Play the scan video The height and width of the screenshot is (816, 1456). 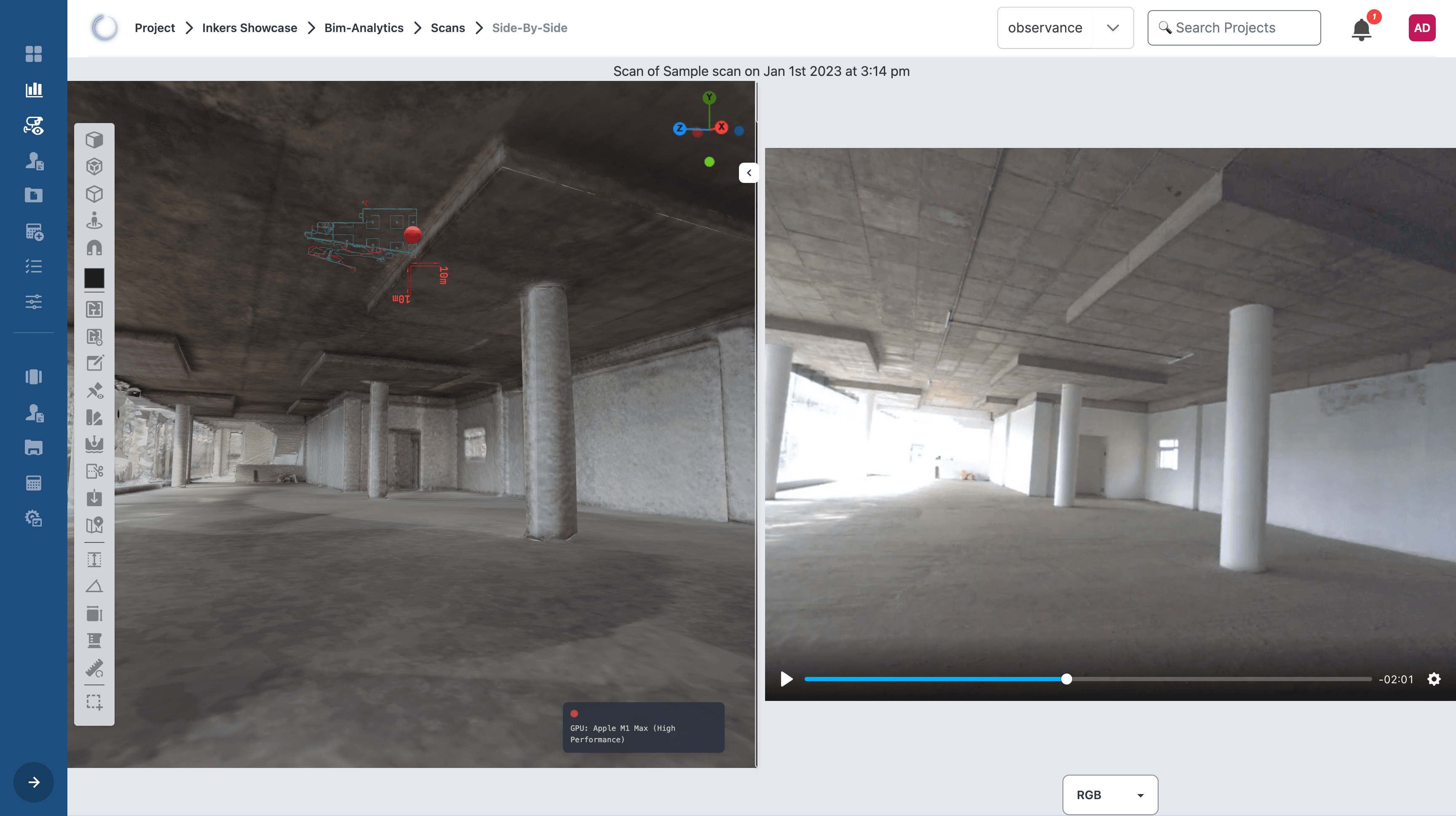(786, 679)
